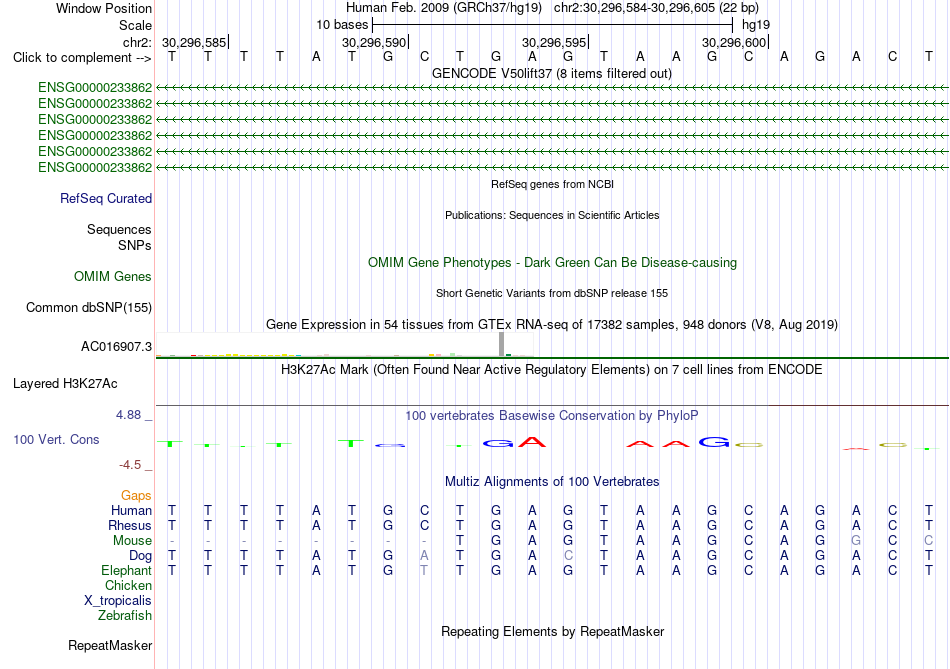Click the Gaps label in Multiz alignment
The height and width of the screenshot is (669, 950).
(x=136, y=496)
